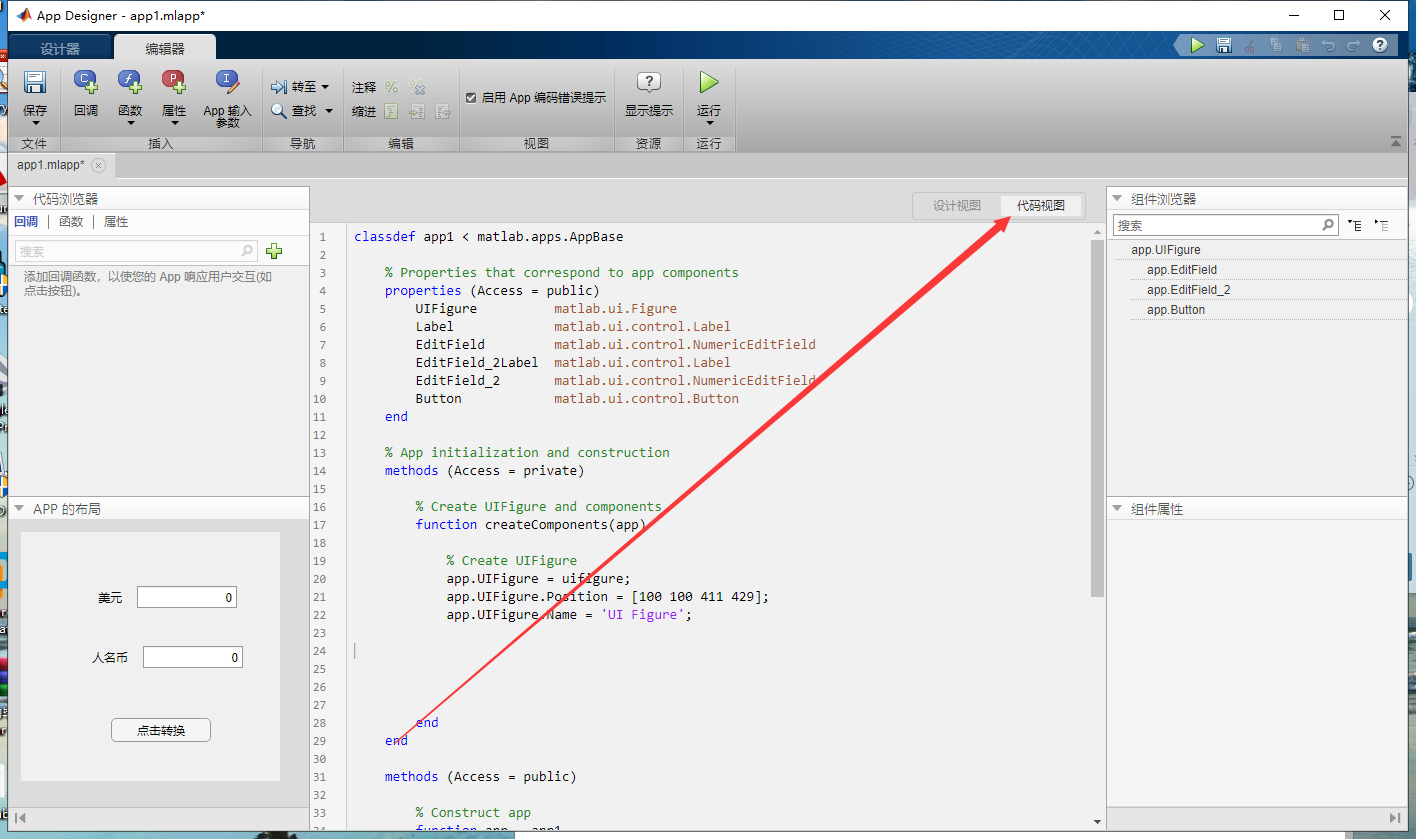Click the increase indent icon

coord(417,112)
